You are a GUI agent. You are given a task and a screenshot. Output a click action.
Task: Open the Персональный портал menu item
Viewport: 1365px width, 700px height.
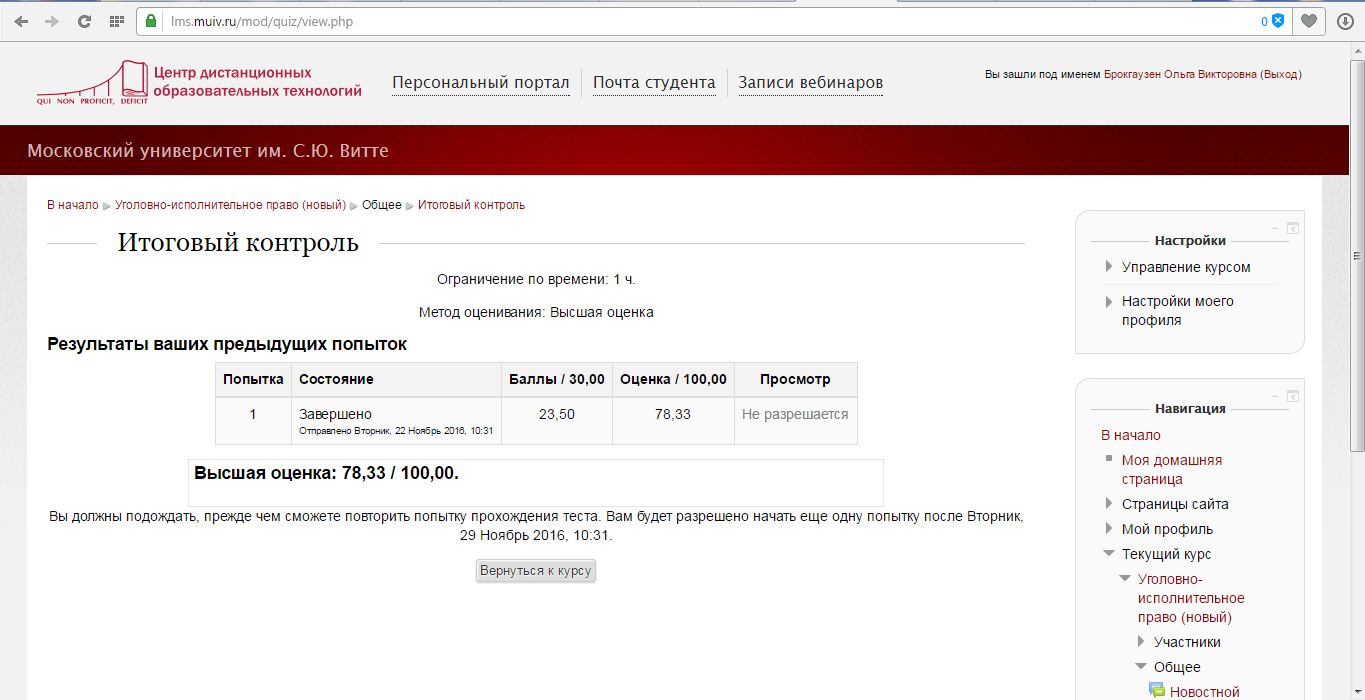coord(480,83)
